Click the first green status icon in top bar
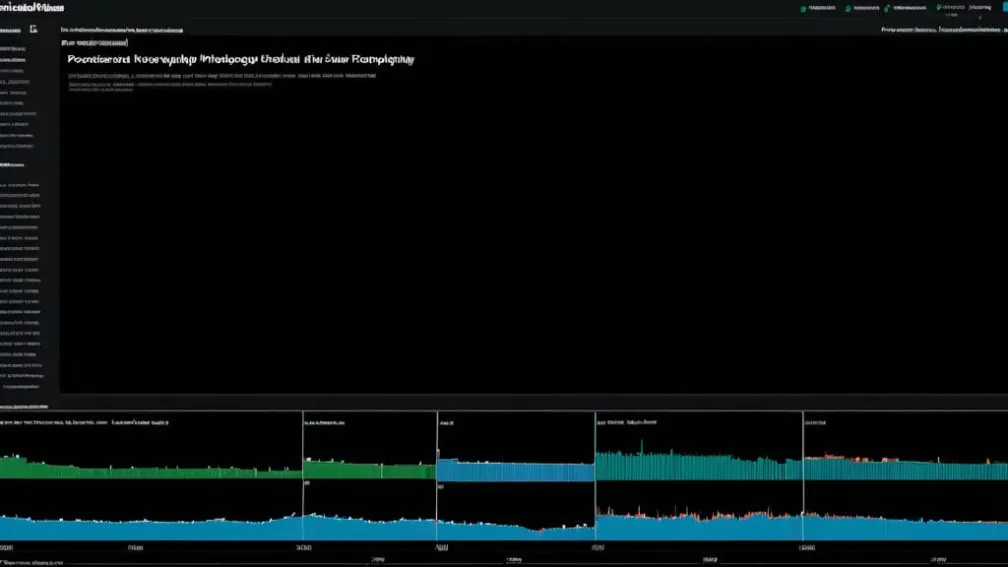 [804, 8]
